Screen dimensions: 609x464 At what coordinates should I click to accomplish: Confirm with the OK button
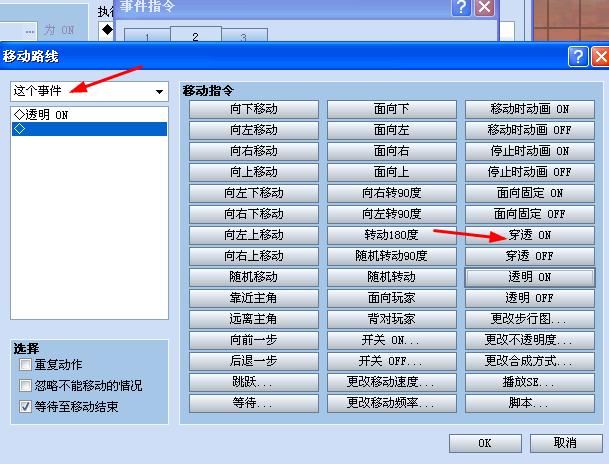(485, 443)
